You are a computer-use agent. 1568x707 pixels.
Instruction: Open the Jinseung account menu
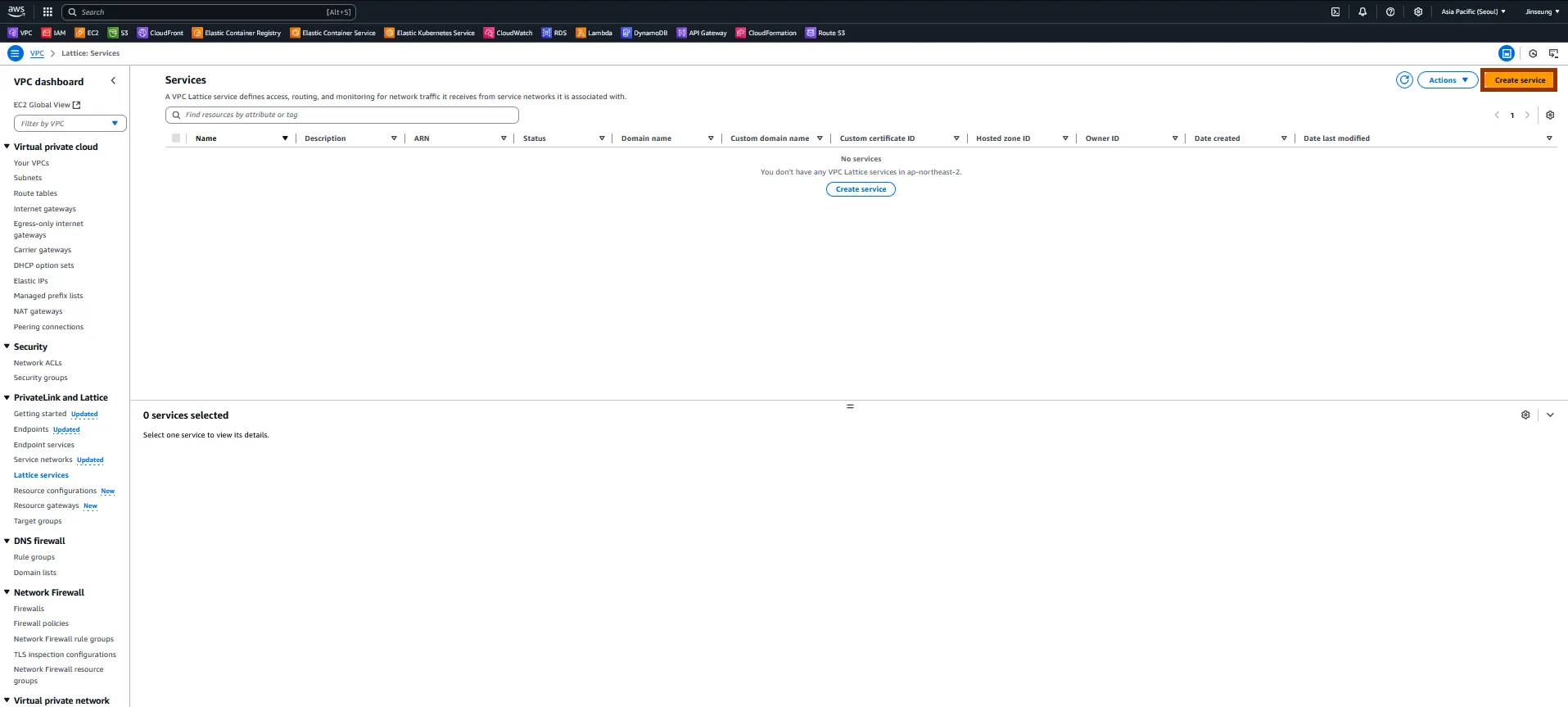pyautogui.click(x=1542, y=12)
